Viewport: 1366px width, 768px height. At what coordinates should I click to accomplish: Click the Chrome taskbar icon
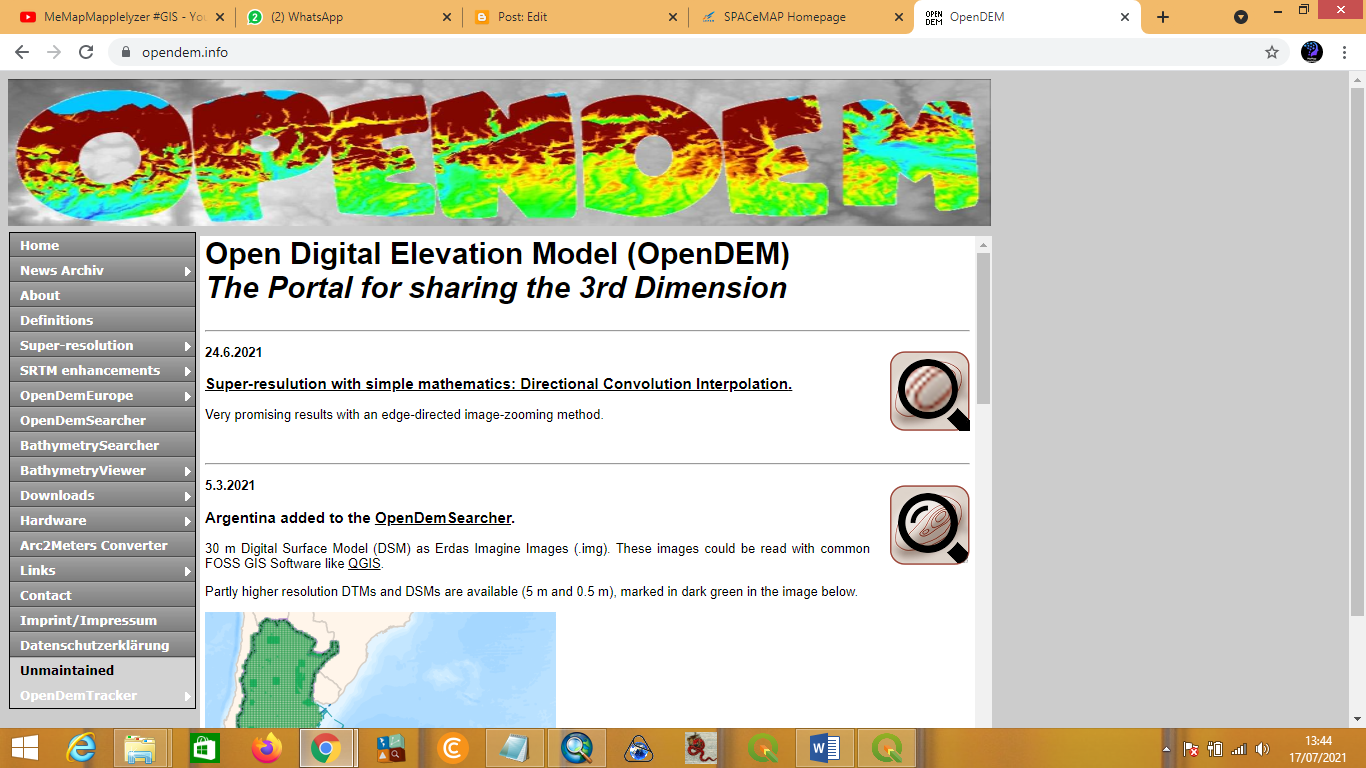[x=327, y=748]
